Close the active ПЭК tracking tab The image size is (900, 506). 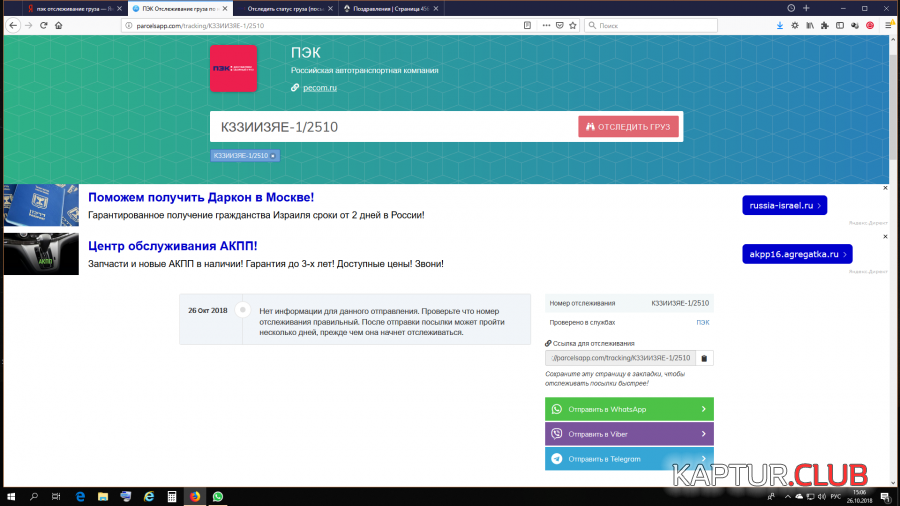coord(225,9)
